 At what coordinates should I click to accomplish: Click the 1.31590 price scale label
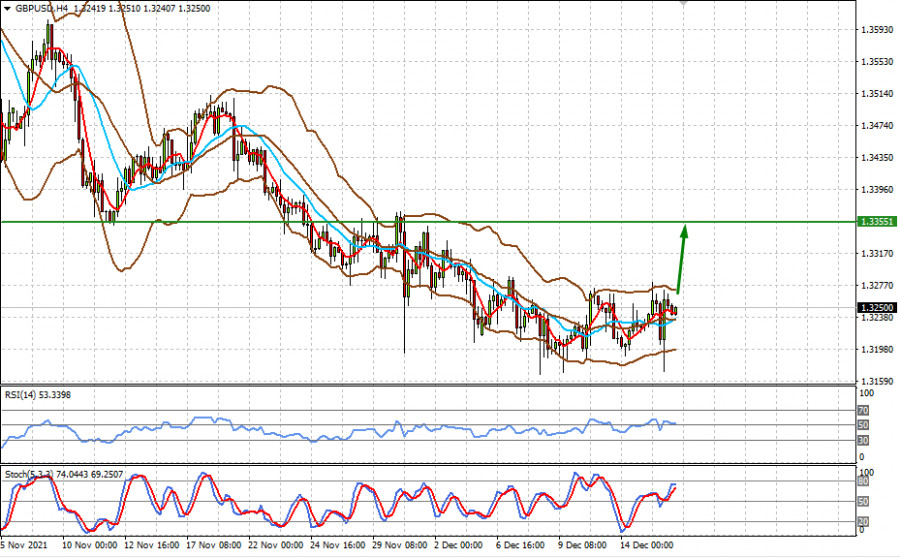click(876, 382)
